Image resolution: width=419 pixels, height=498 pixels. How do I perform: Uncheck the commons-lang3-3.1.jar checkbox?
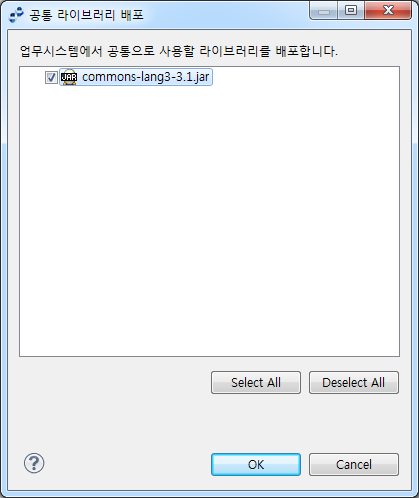(x=51, y=78)
